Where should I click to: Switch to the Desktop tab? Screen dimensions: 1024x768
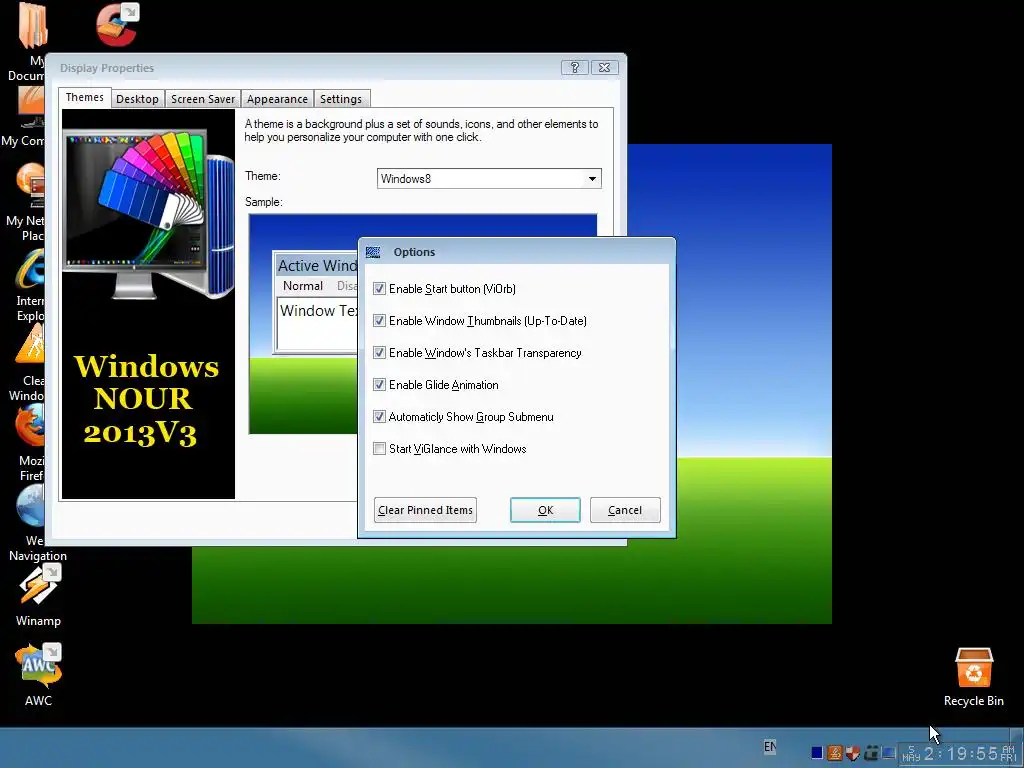[137, 99]
